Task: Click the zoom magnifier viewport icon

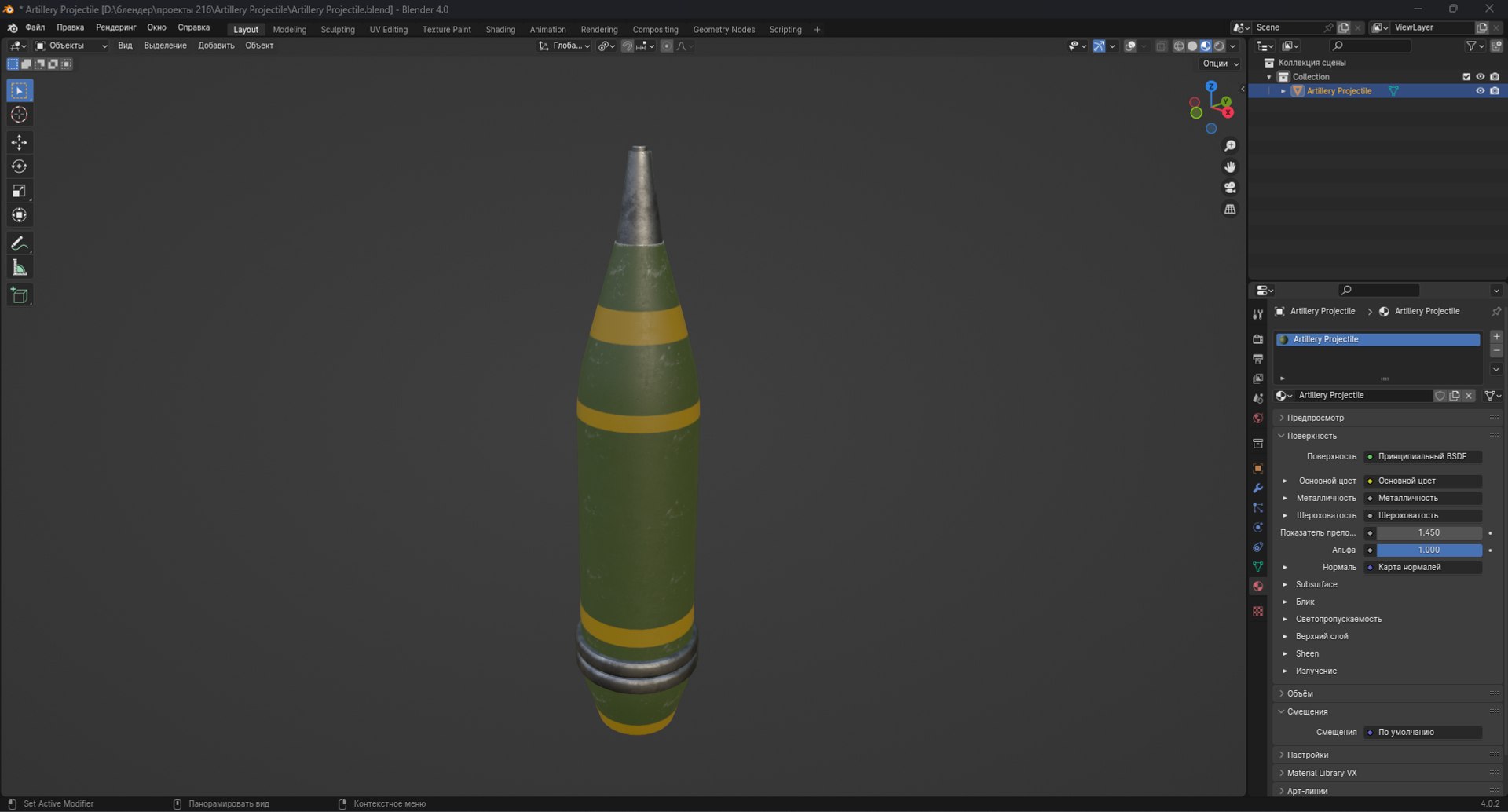Action: tap(1230, 146)
